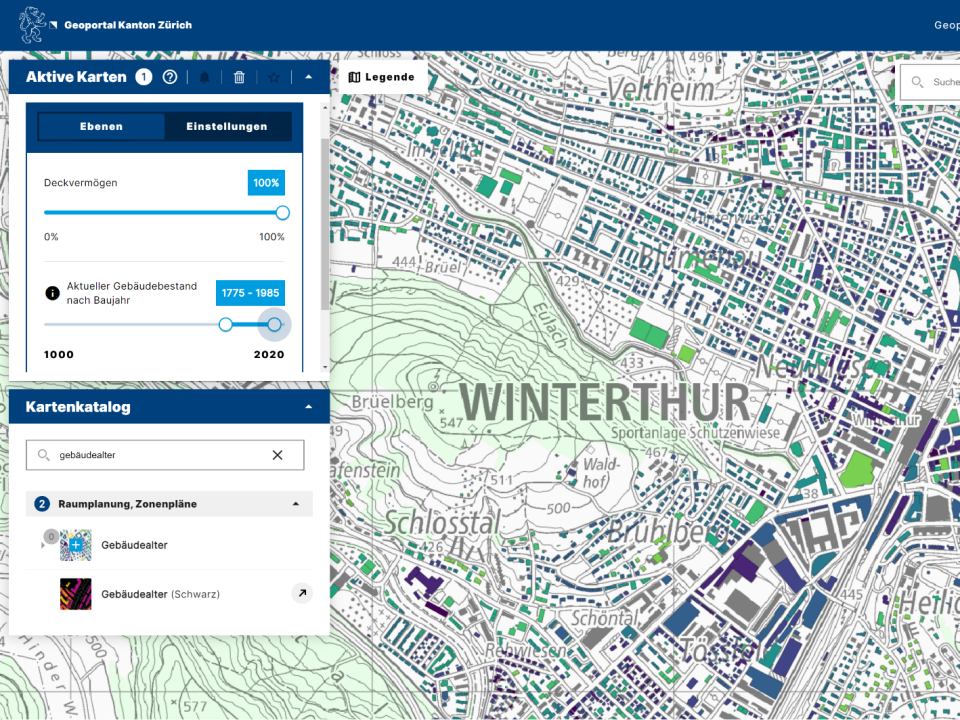Screen dimensions: 960x720
Task: Open Gebäudealter (Schwarz) arrow icon
Action: [x=301, y=594]
